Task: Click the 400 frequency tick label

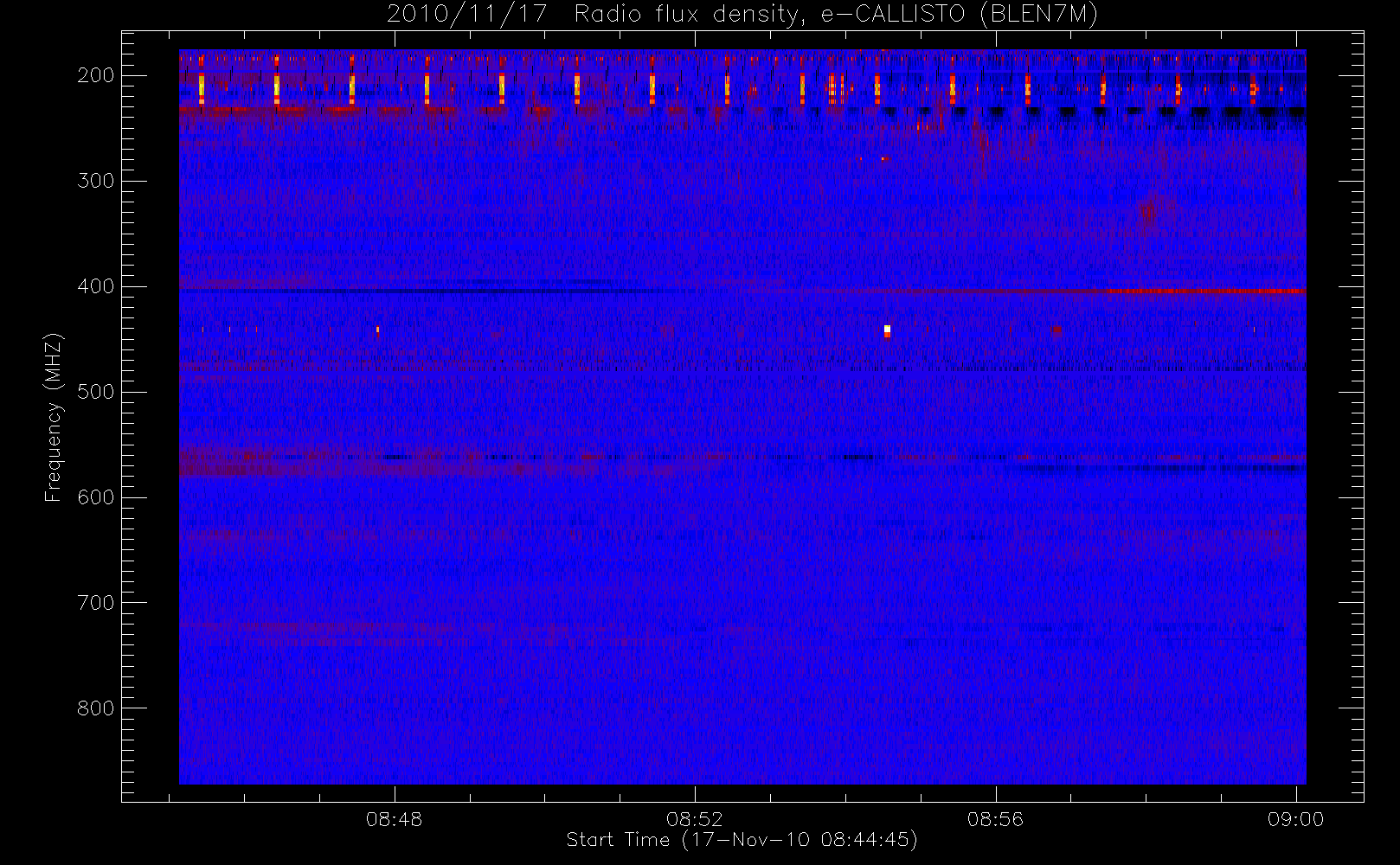Action: click(96, 286)
